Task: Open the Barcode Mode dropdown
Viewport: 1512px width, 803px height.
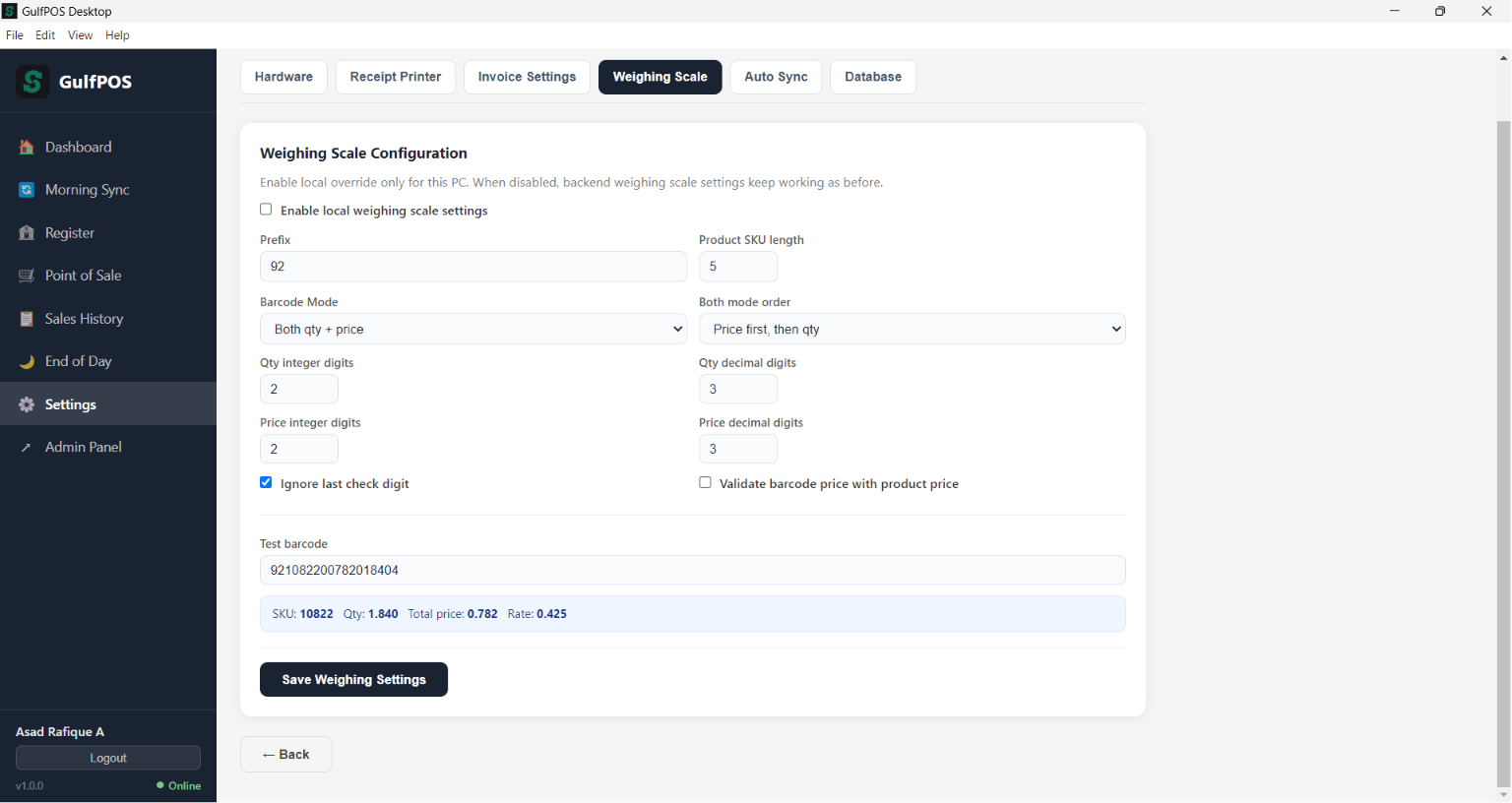Action: [473, 329]
